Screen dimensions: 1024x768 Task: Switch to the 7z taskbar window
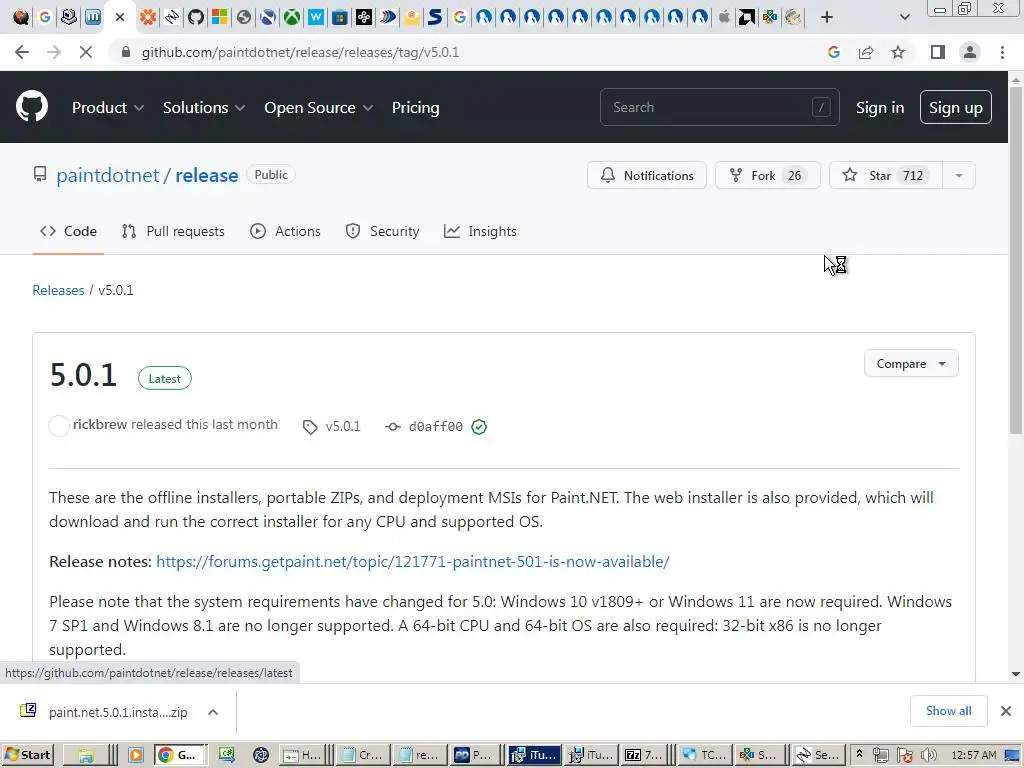644,755
